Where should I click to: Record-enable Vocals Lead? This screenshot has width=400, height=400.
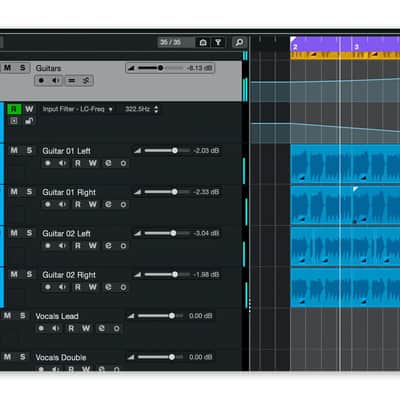pos(41,328)
